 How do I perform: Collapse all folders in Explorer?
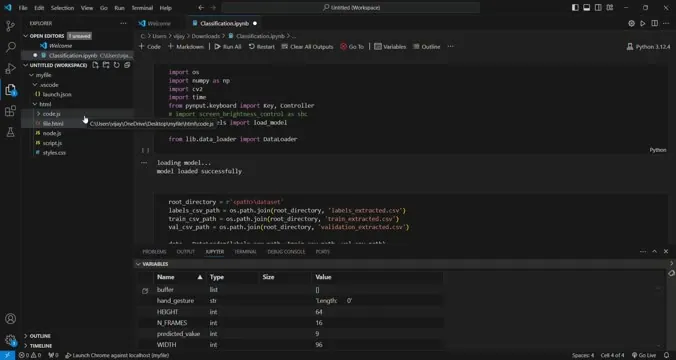[x=127, y=65]
